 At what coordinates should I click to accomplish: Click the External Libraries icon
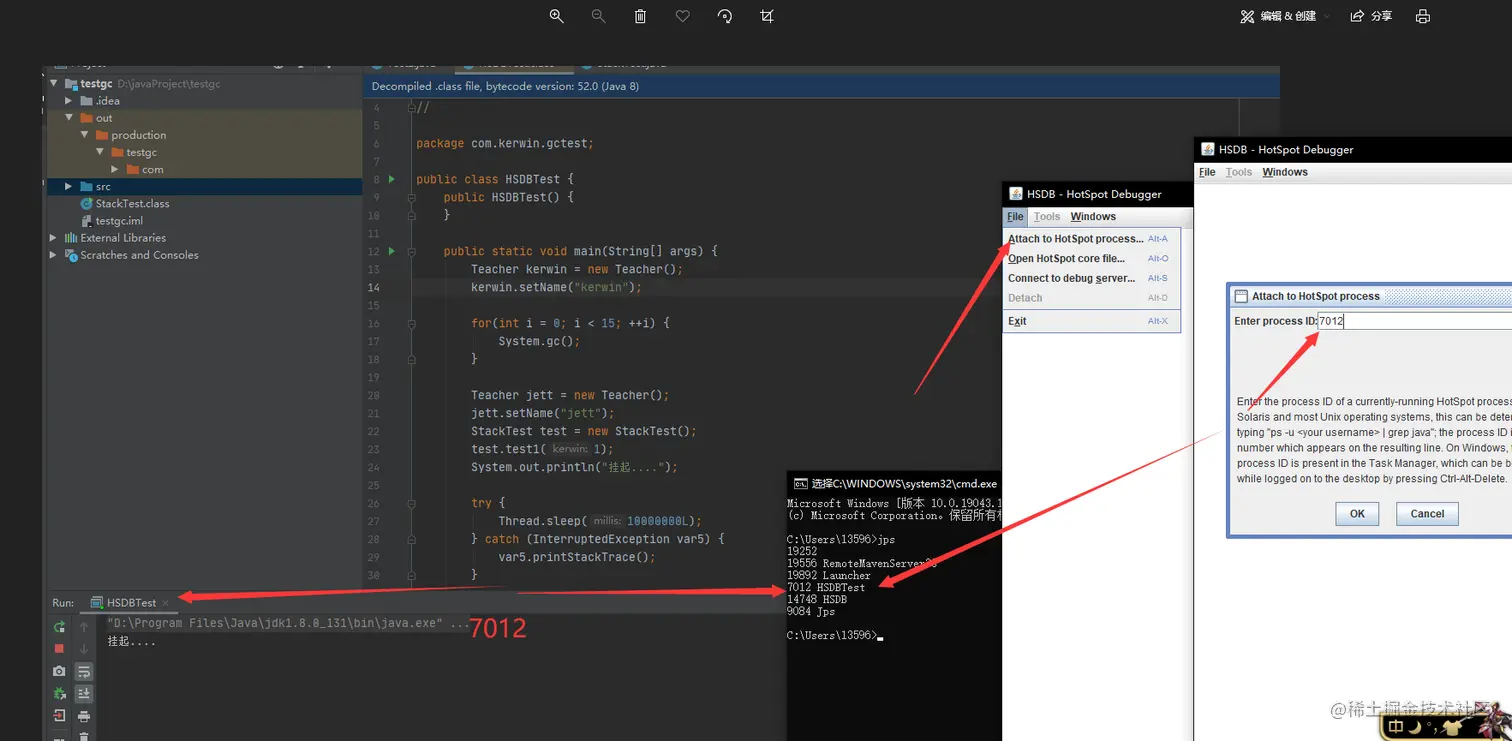tap(71, 238)
